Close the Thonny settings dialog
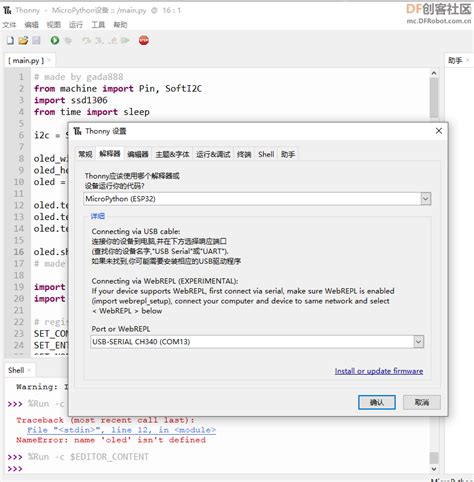474x482 pixels. tap(439, 131)
